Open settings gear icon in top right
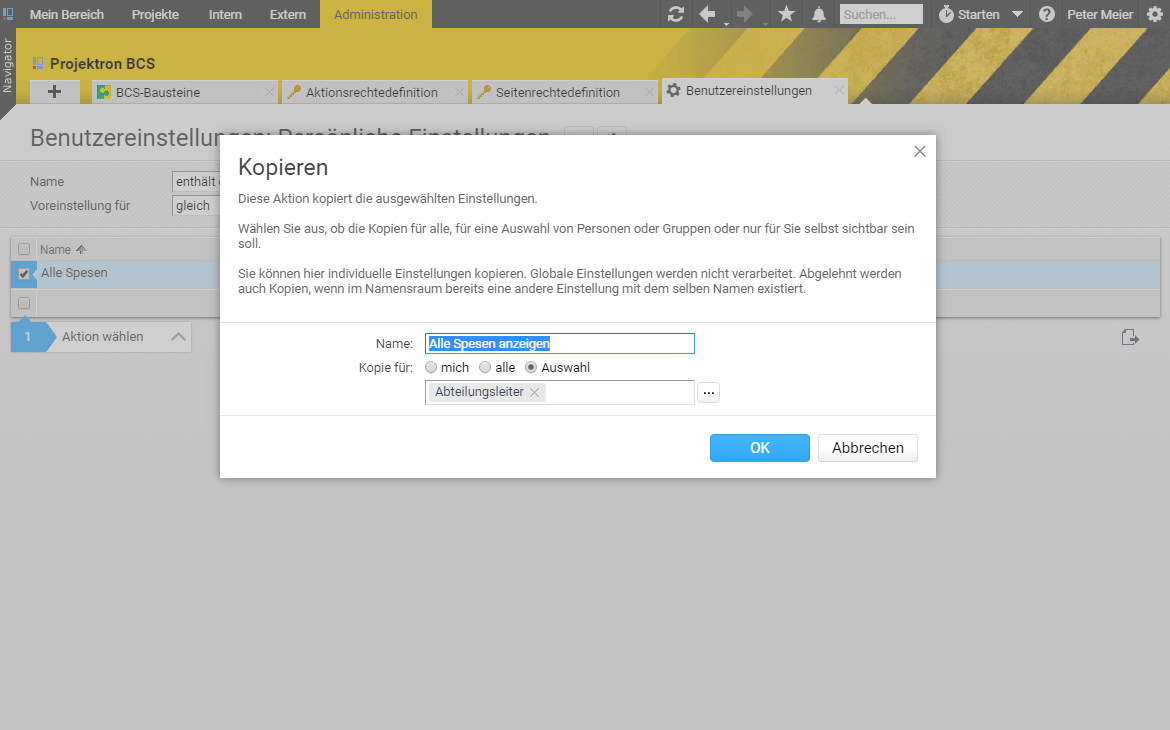Viewport: 1170px width, 730px height. 1154,14
